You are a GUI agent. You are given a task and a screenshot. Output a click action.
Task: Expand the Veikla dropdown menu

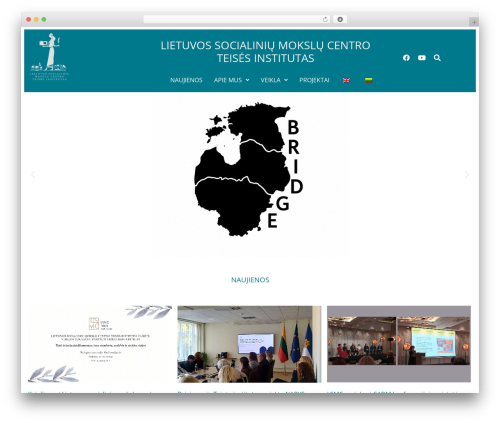[274, 80]
